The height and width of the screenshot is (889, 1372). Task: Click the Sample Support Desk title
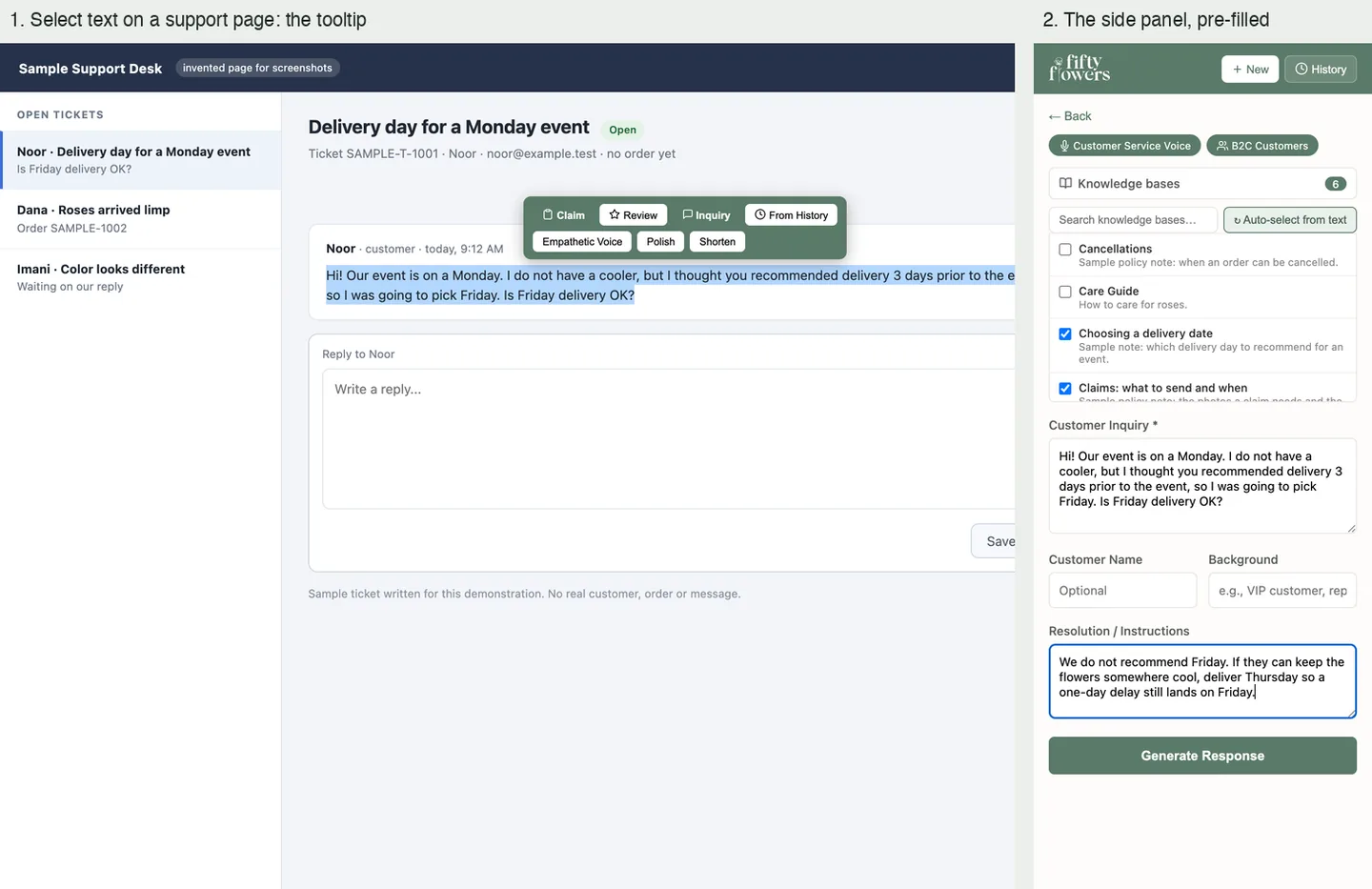pos(91,69)
